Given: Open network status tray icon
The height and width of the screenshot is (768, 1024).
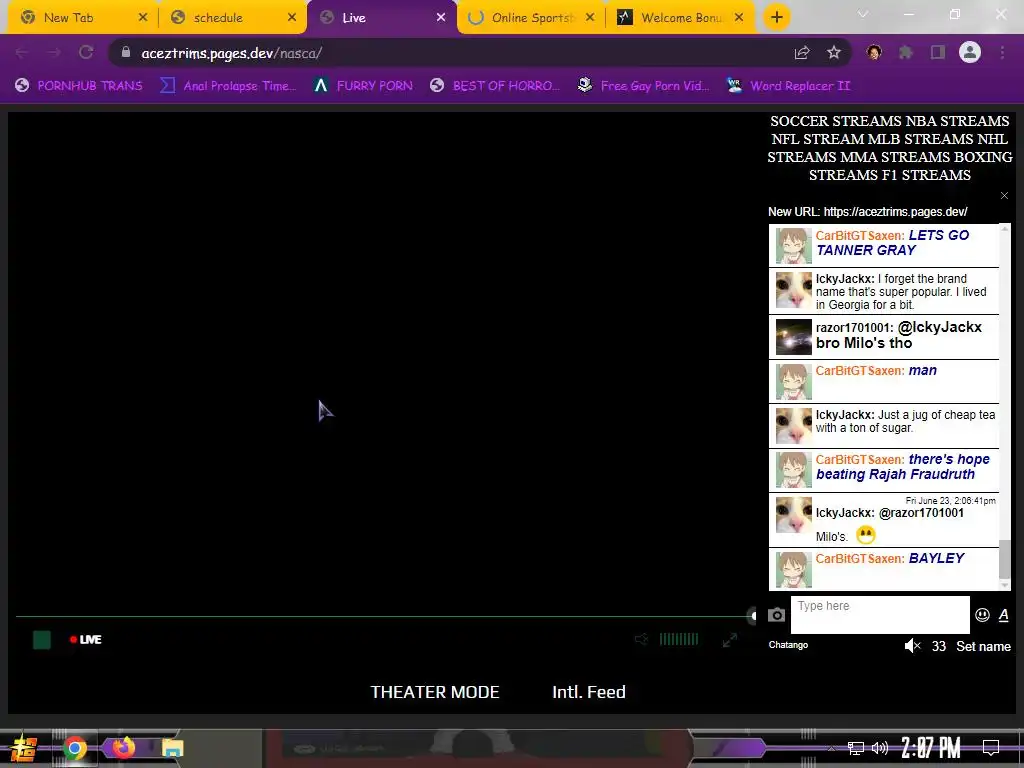Looking at the screenshot, I should tap(855, 748).
